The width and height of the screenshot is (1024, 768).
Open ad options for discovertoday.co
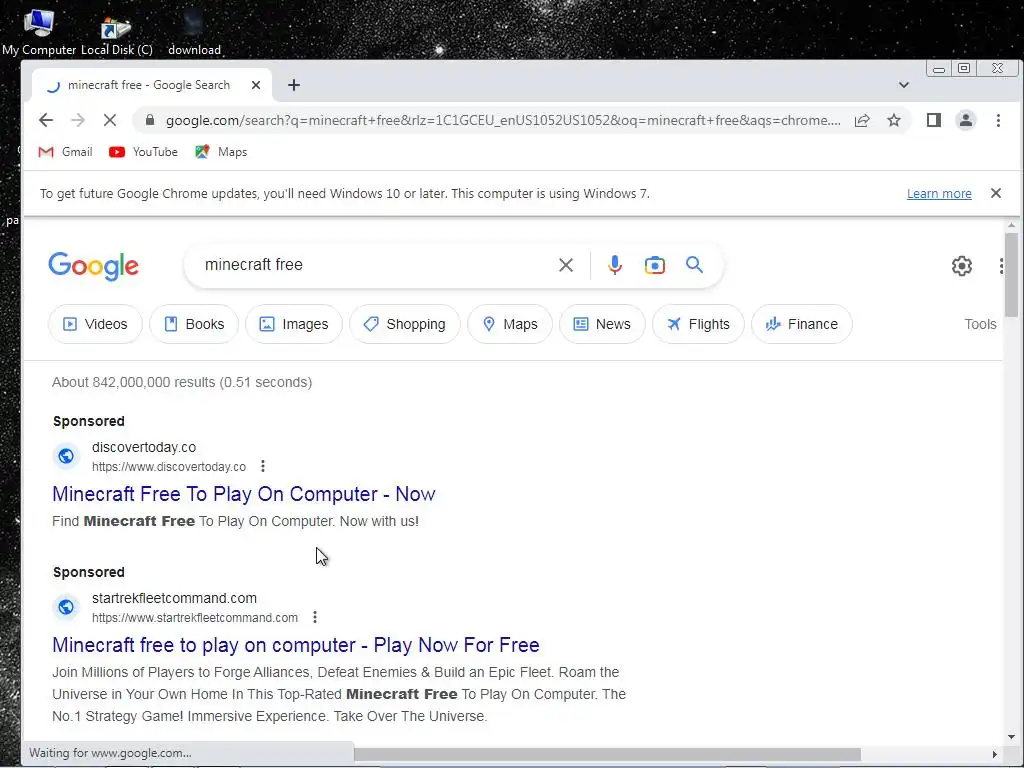pyautogui.click(x=263, y=466)
